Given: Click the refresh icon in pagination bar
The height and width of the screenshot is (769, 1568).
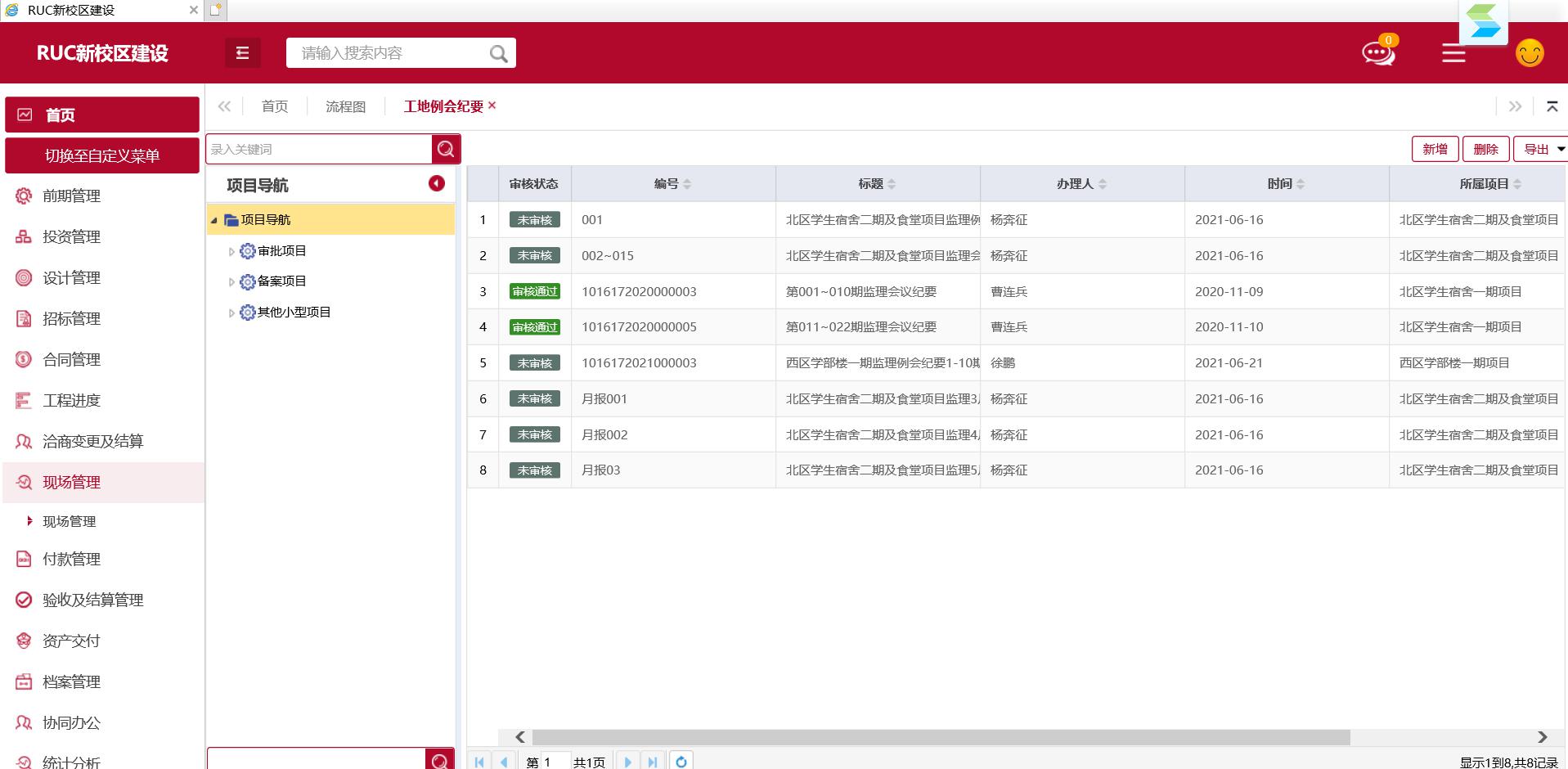Looking at the screenshot, I should (681, 761).
